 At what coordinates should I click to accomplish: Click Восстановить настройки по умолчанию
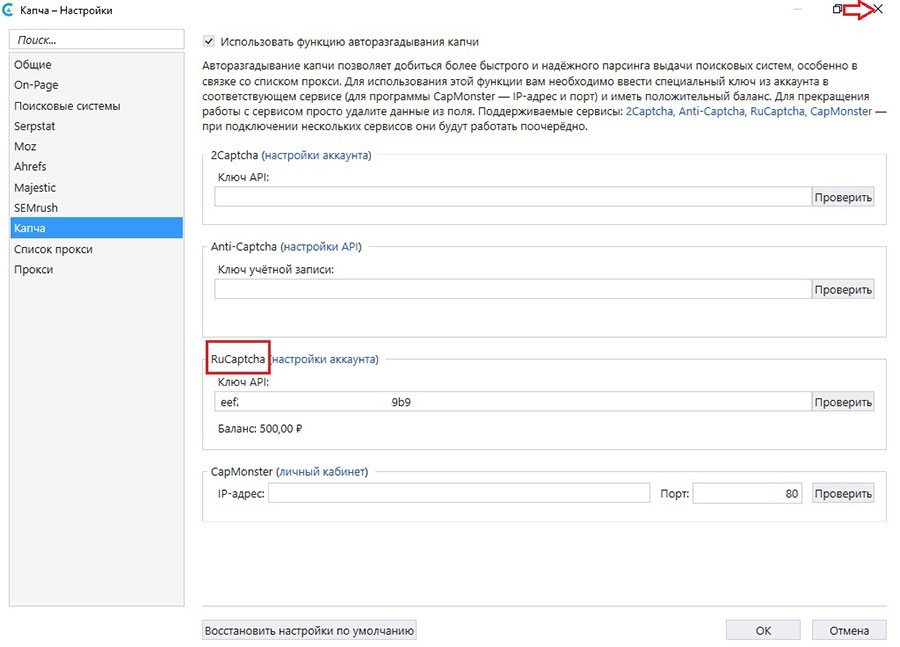(309, 631)
